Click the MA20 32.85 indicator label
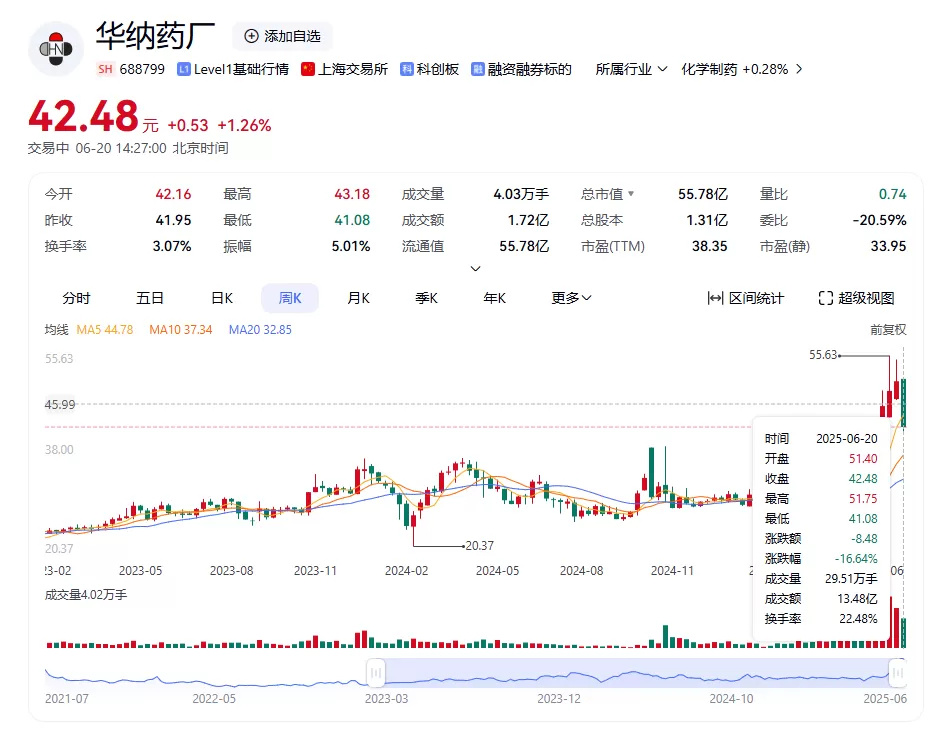This screenshot has height=732, width=939. [x=260, y=329]
